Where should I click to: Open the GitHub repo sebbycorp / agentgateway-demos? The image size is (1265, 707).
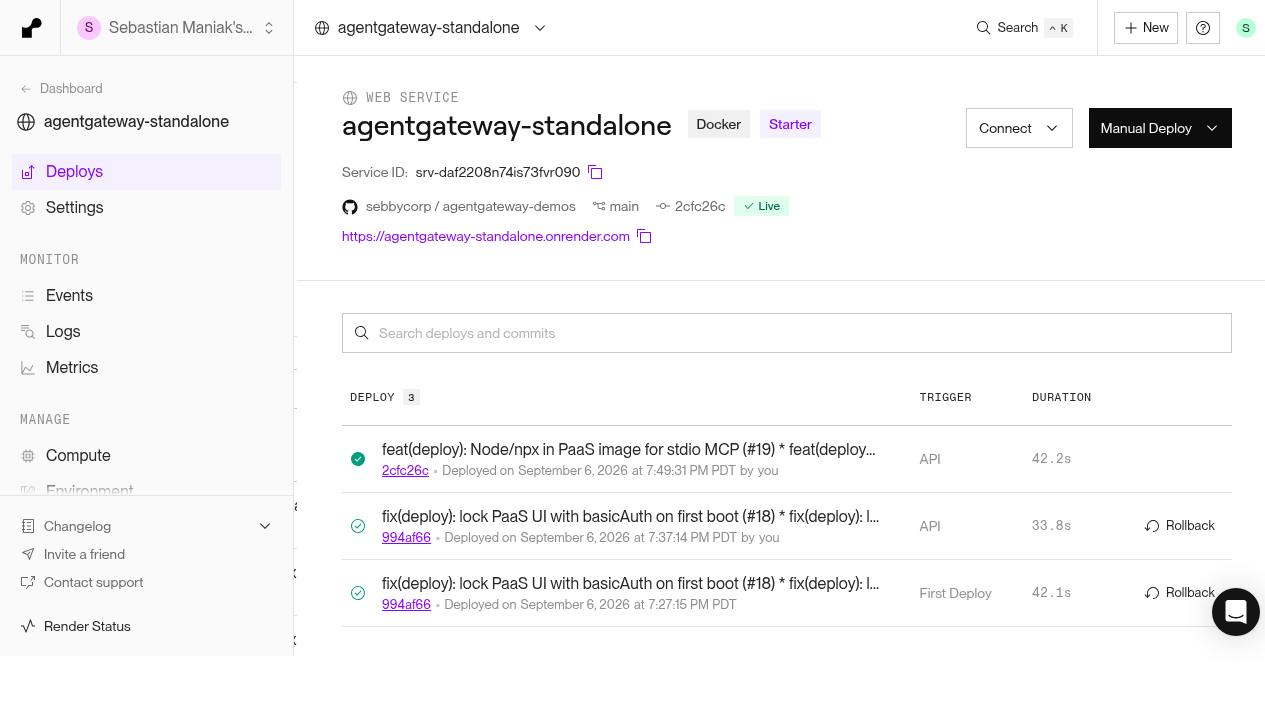tap(459, 206)
